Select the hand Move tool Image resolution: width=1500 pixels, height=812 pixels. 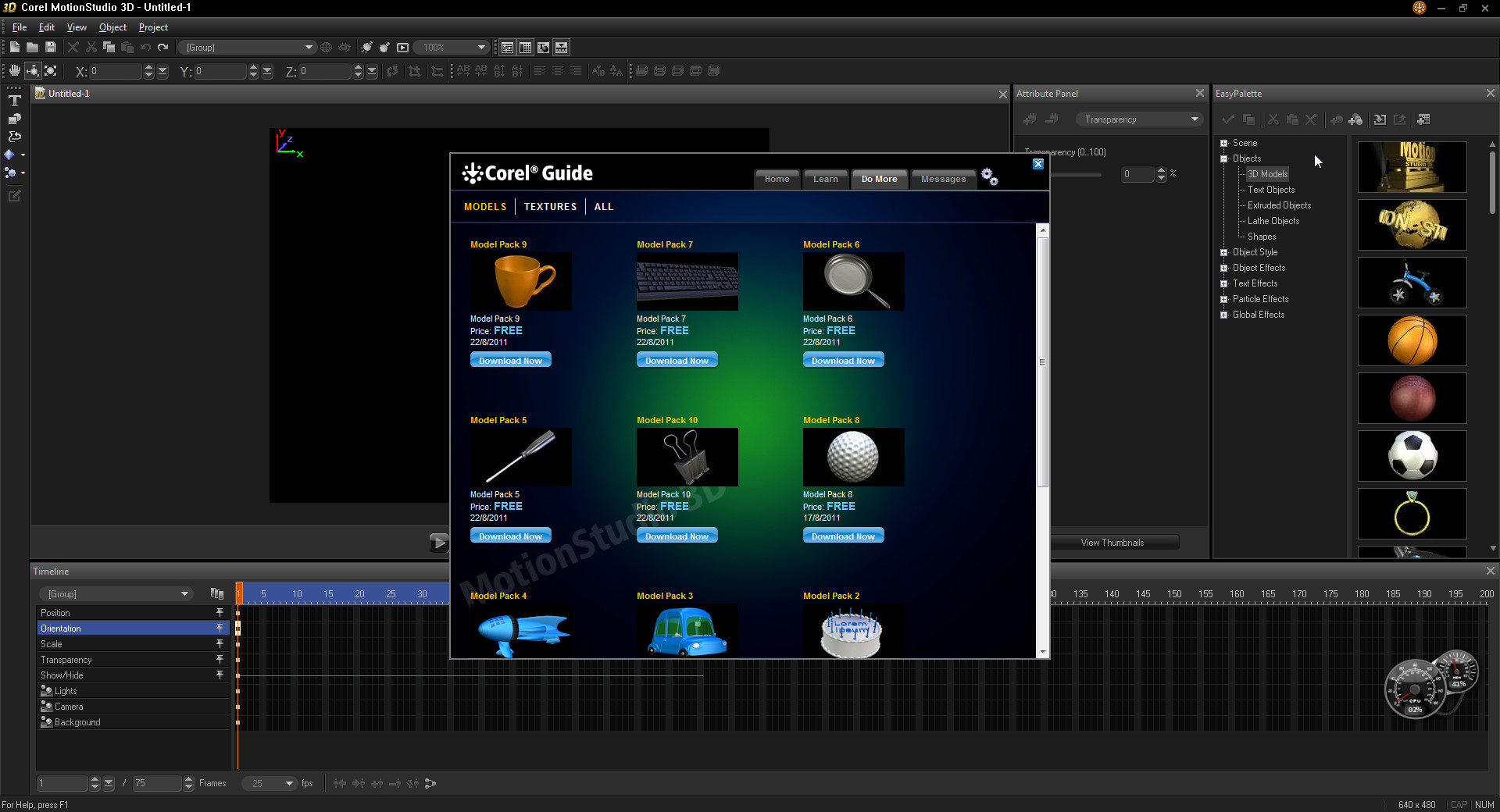pyautogui.click(x=14, y=71)
